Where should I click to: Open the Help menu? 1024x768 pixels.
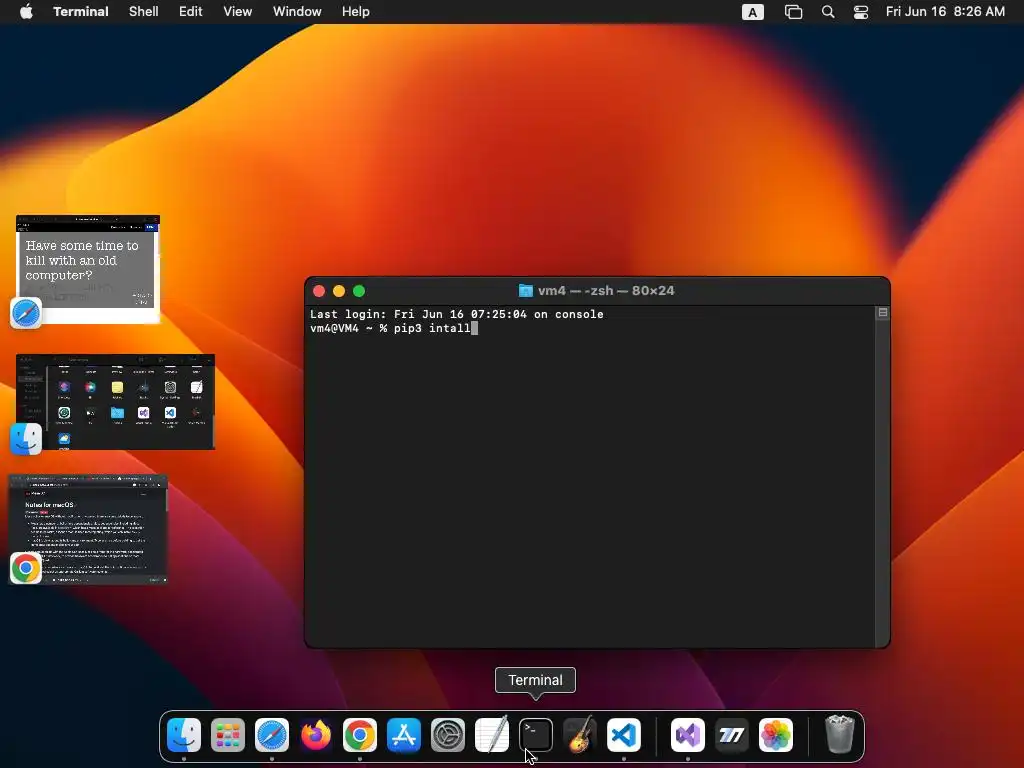coord(356,11)
